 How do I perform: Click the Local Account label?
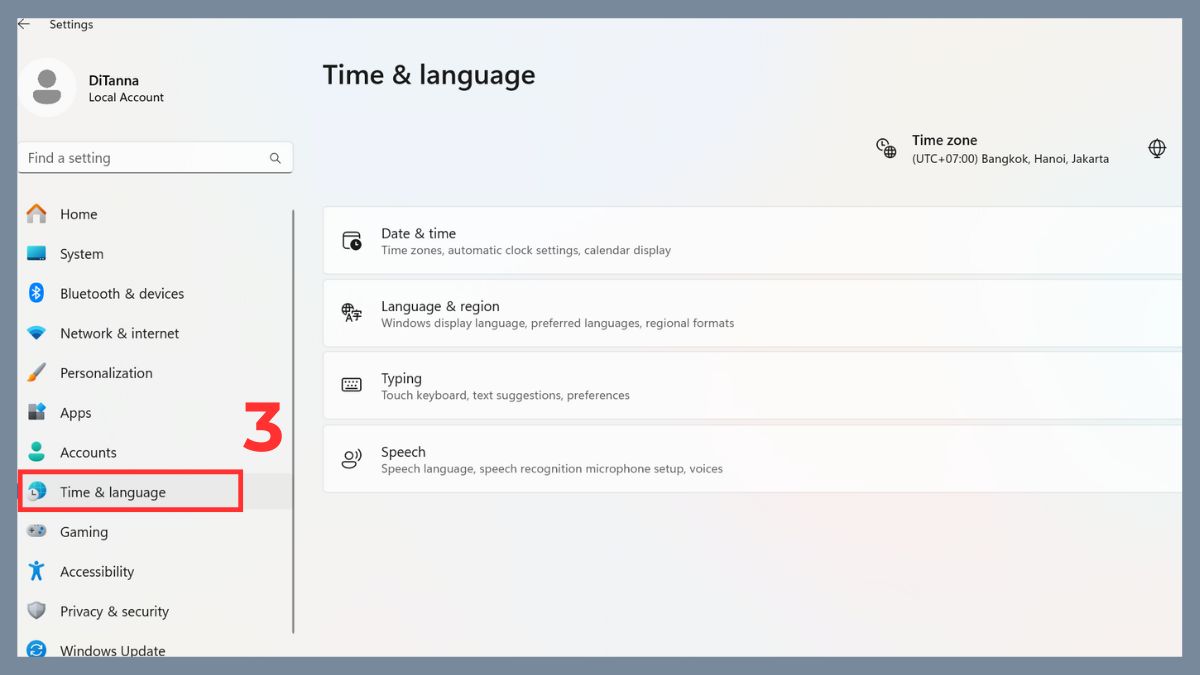pyautogui.click(x=126, y=98)
